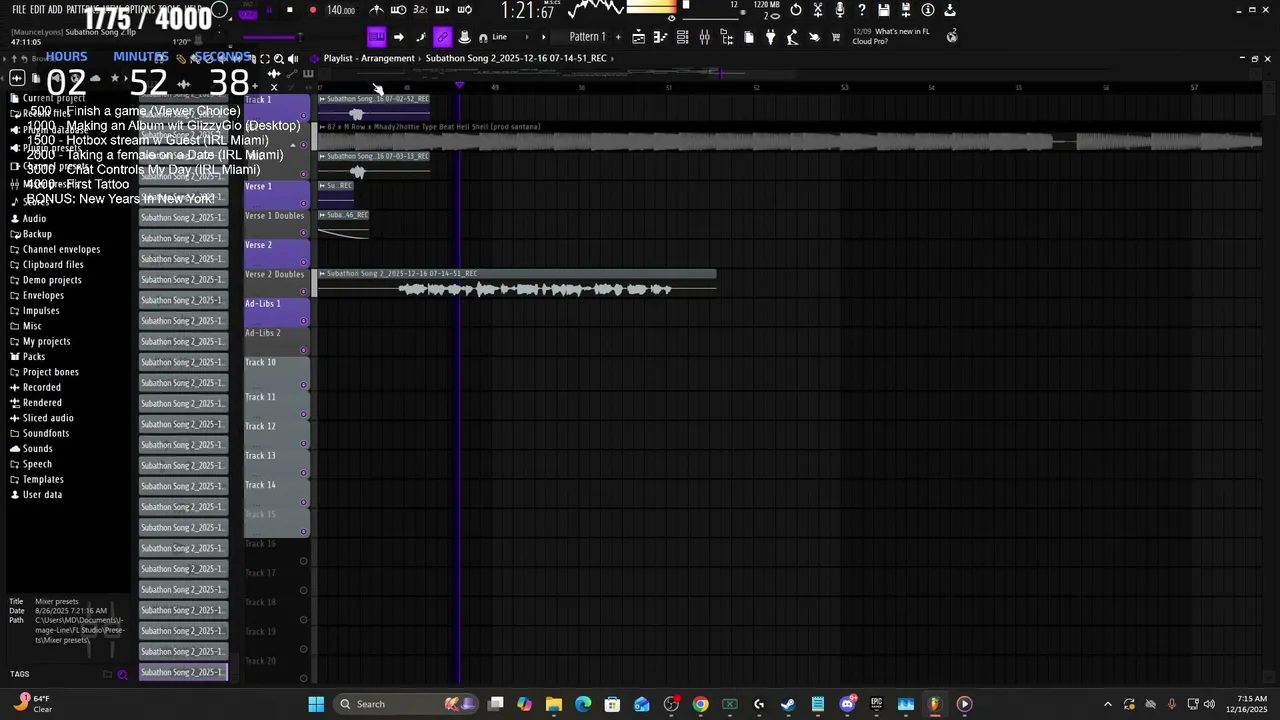The height and width of the screenshot is (720, 1280).
Task: Expand the Envelopes folder
Action: tap(43, 295)
